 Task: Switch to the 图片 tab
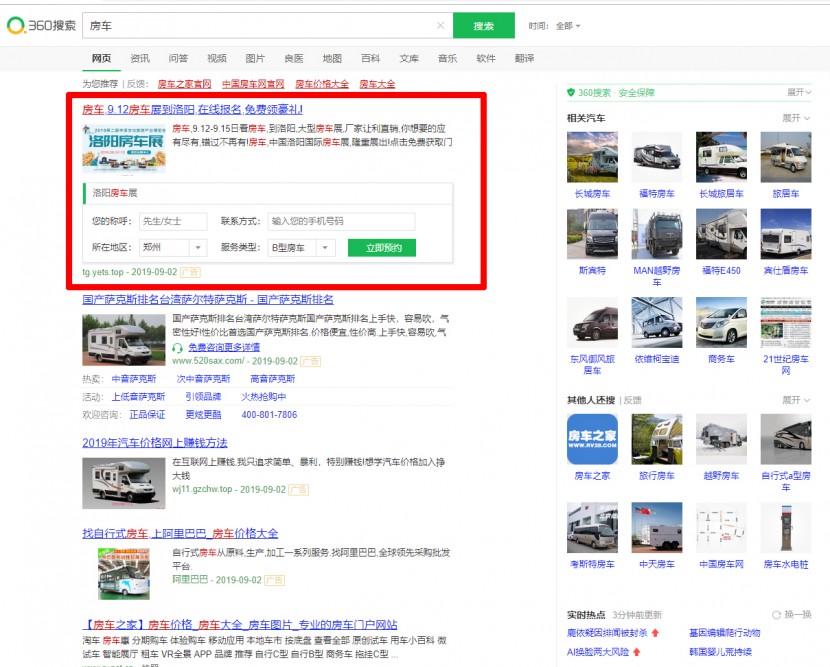click(255, 58)
